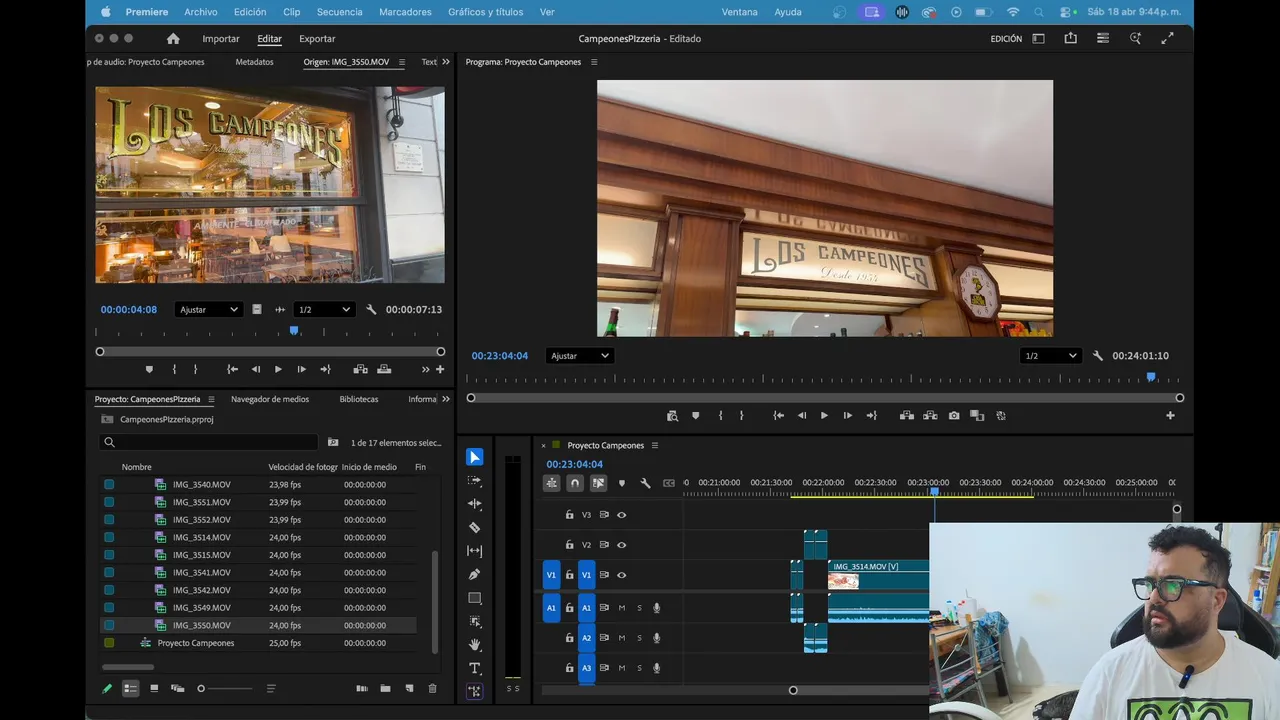Play the Source monitor clip
This screenshot has height=720, width=1280.
point(278,370)
